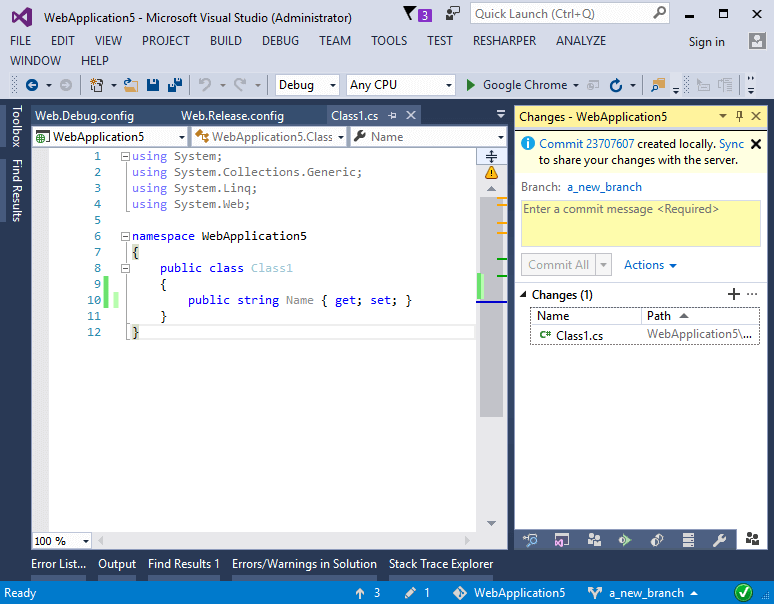Click the Save All toolbar icon
The height and width of the screenshot is (604, 774).
point(175,85)
